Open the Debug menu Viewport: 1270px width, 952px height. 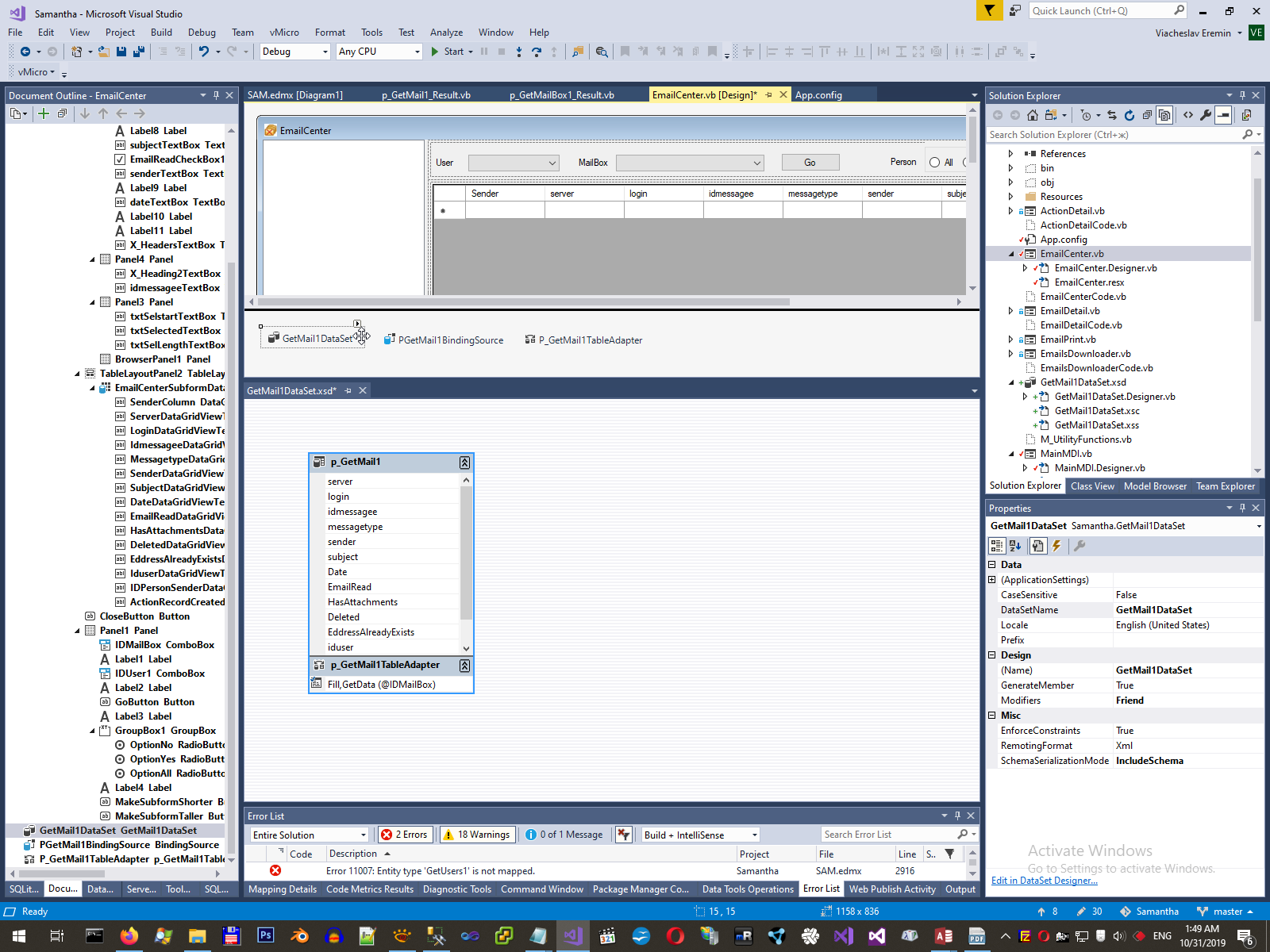[x=202, y=33]
